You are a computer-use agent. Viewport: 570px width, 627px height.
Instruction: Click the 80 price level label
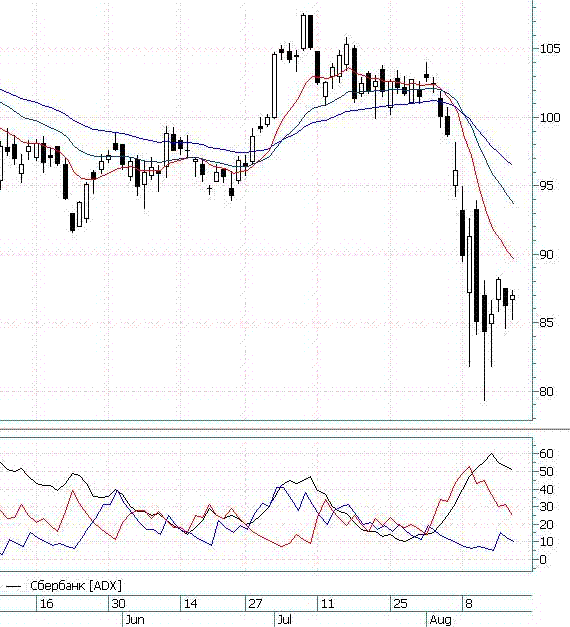(x=546, y=391)
